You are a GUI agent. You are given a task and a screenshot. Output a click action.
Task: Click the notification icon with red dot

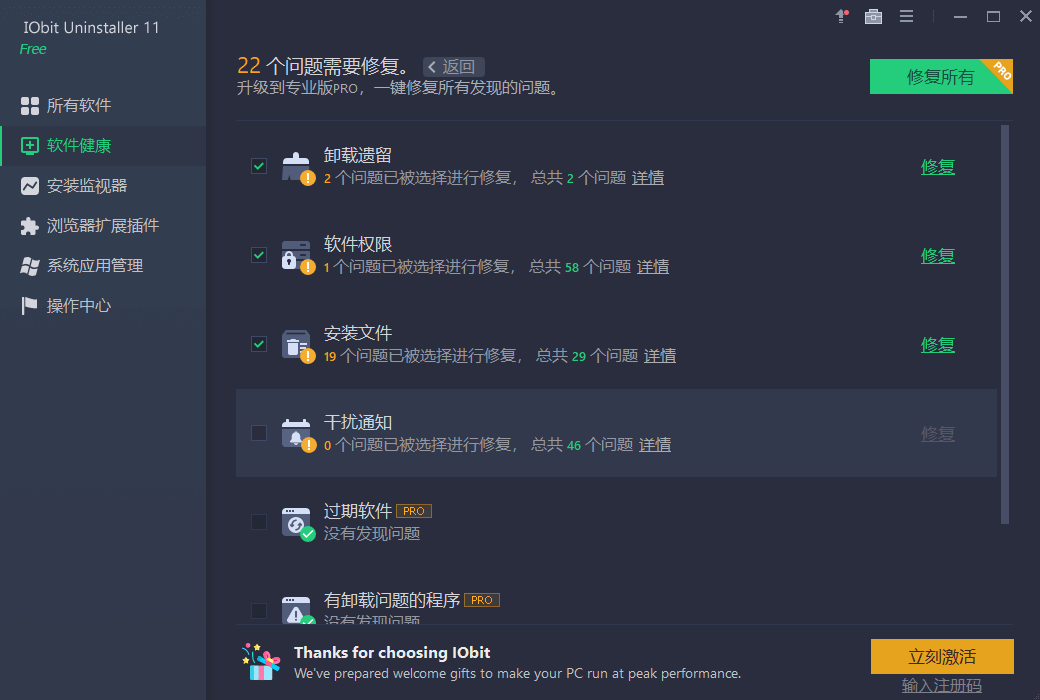(842, 17)
